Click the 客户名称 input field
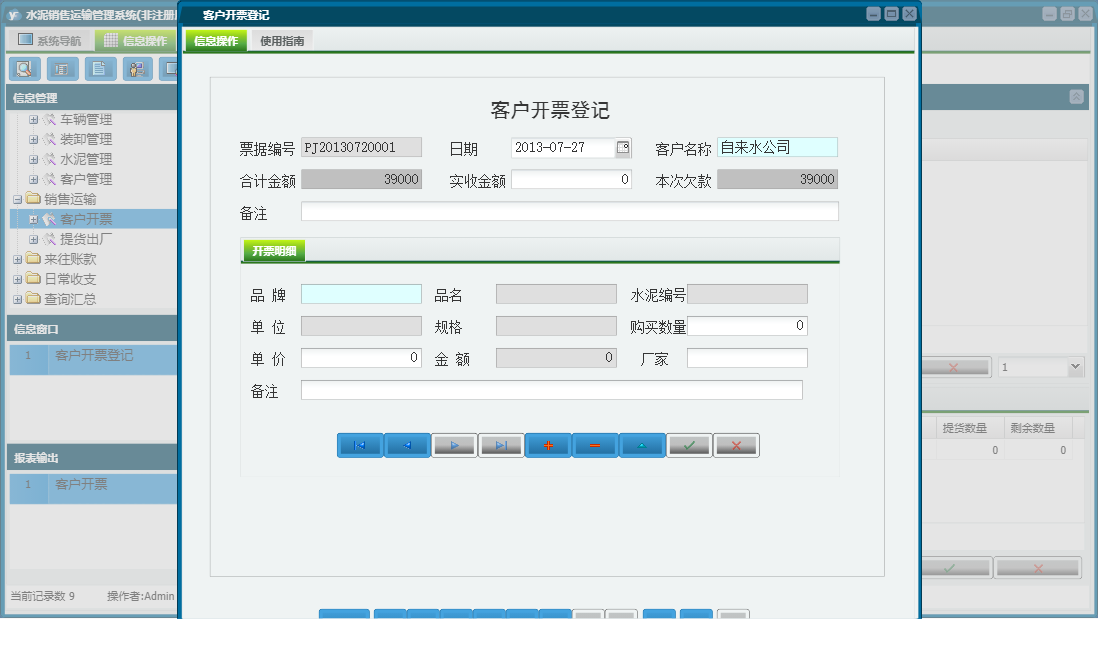 pos(777,148)
